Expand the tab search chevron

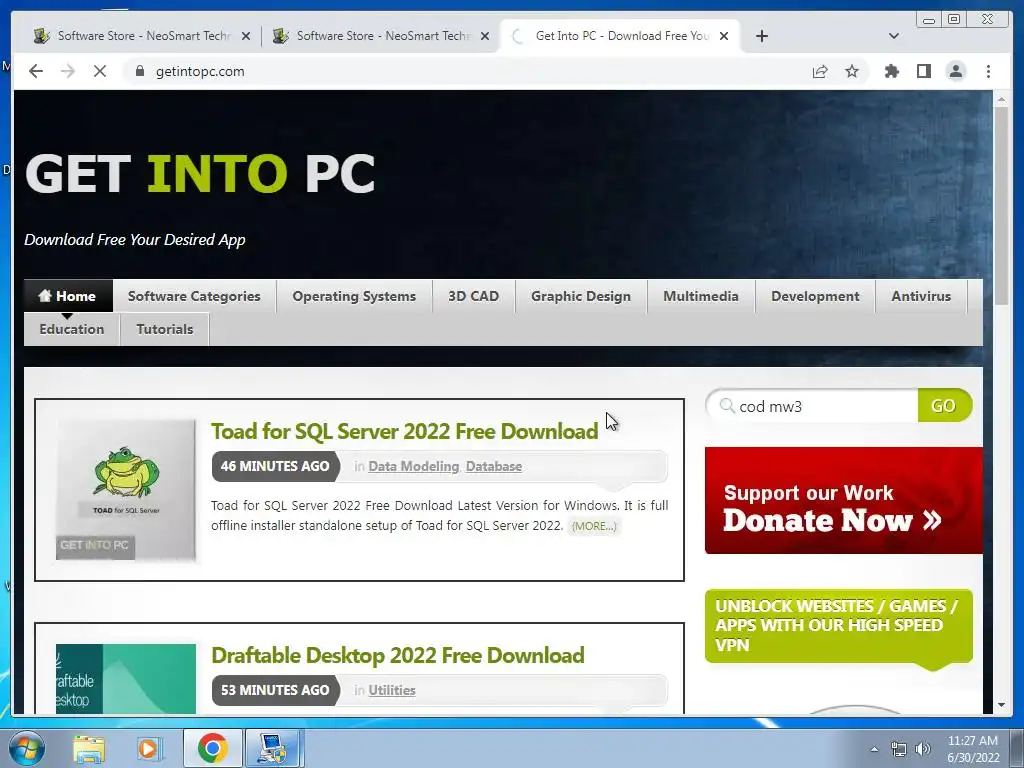pyautogui.click(x=894, y=36)
